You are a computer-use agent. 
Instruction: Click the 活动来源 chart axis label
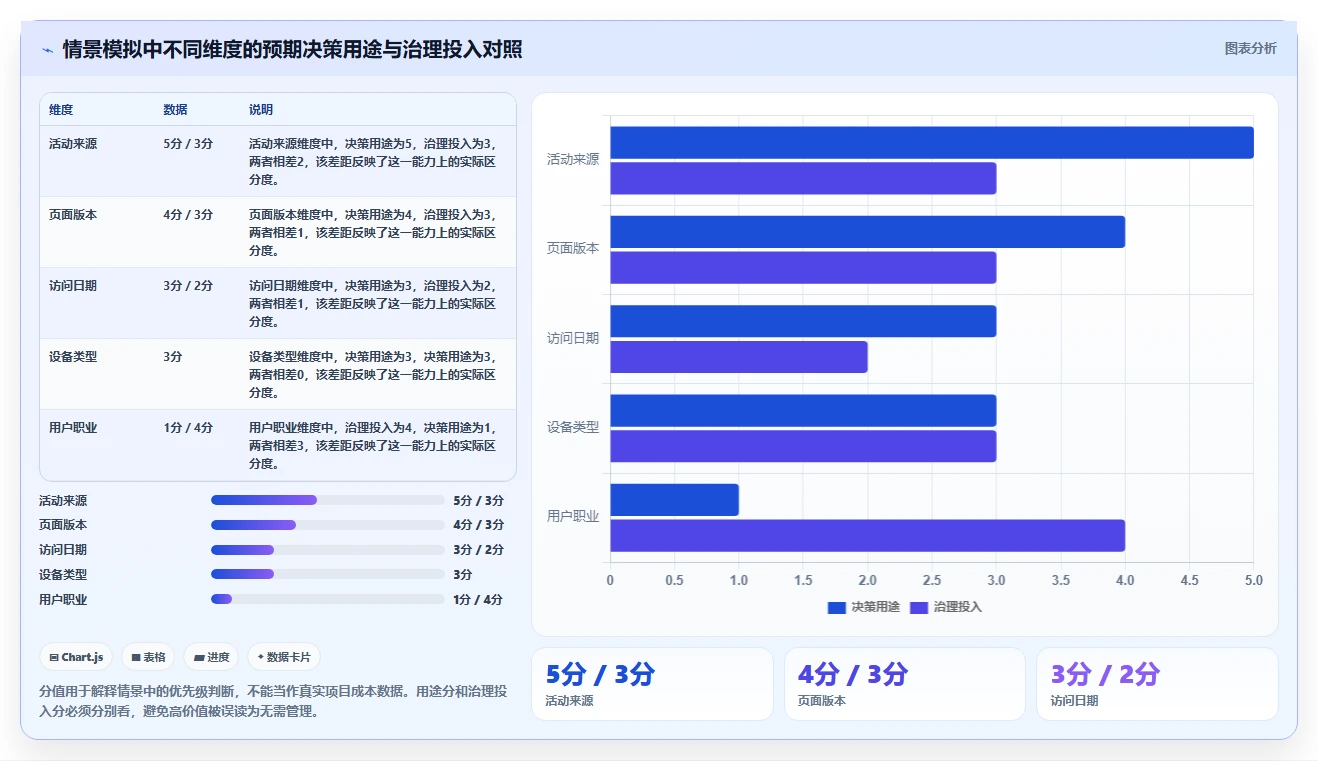573,159
